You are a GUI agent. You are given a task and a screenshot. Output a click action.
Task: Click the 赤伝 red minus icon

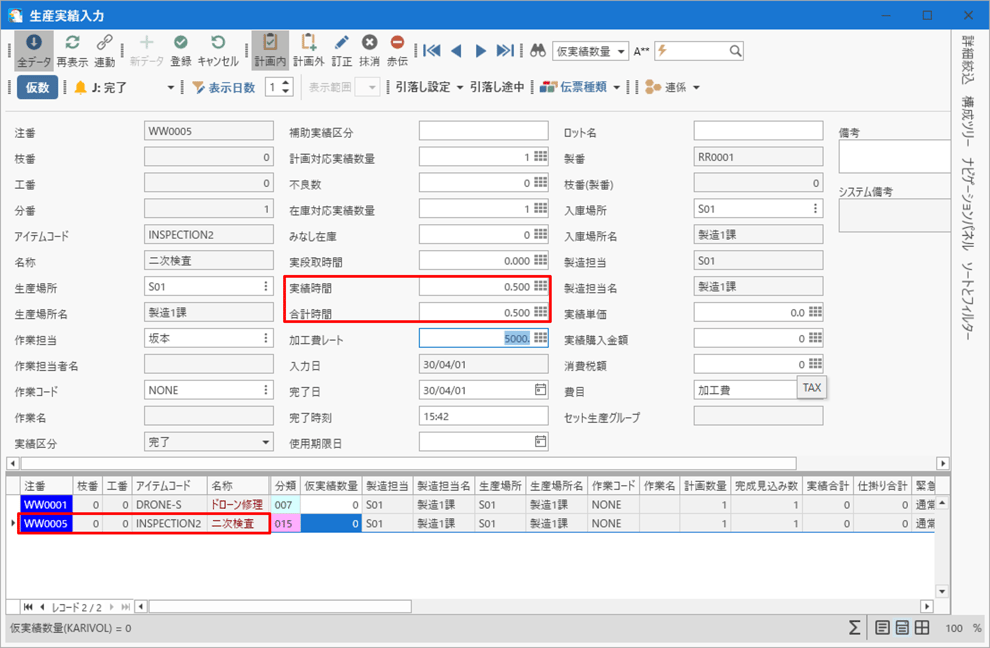pos(397,43)
